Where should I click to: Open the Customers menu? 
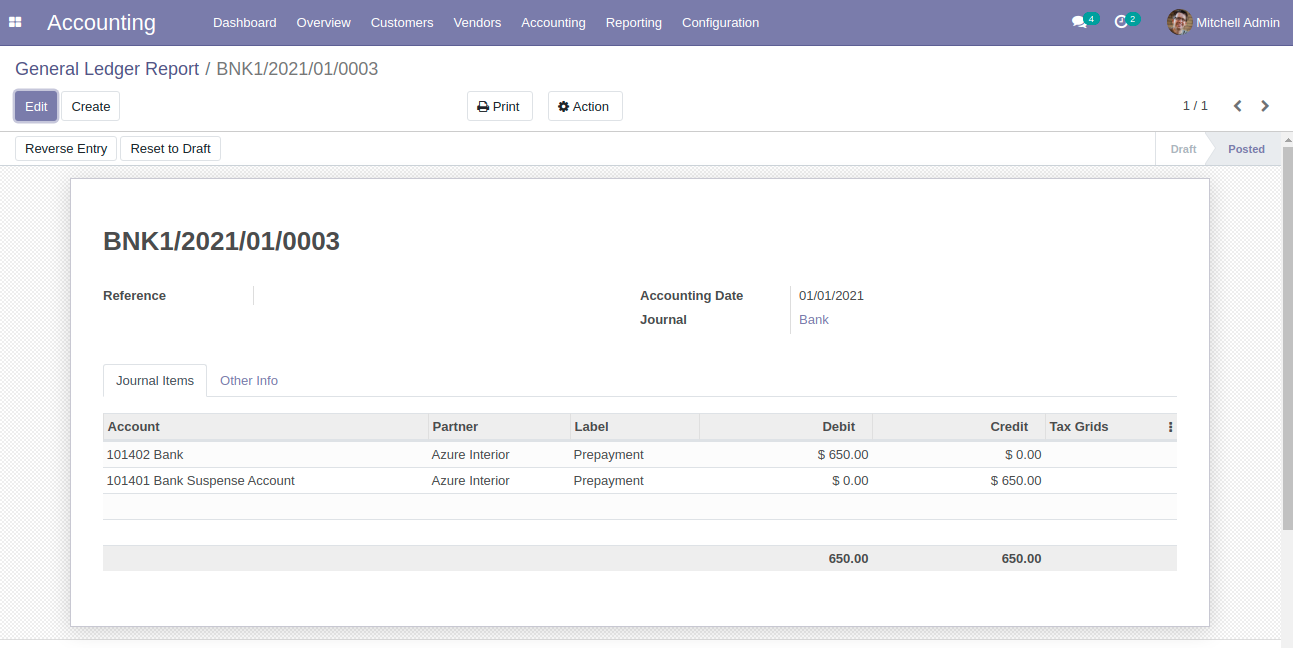(402, 22)
